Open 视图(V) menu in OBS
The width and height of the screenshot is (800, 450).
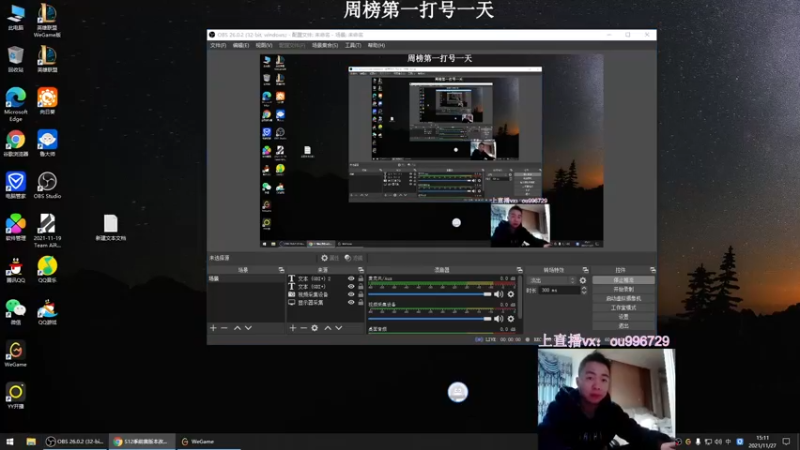[264, 45]
